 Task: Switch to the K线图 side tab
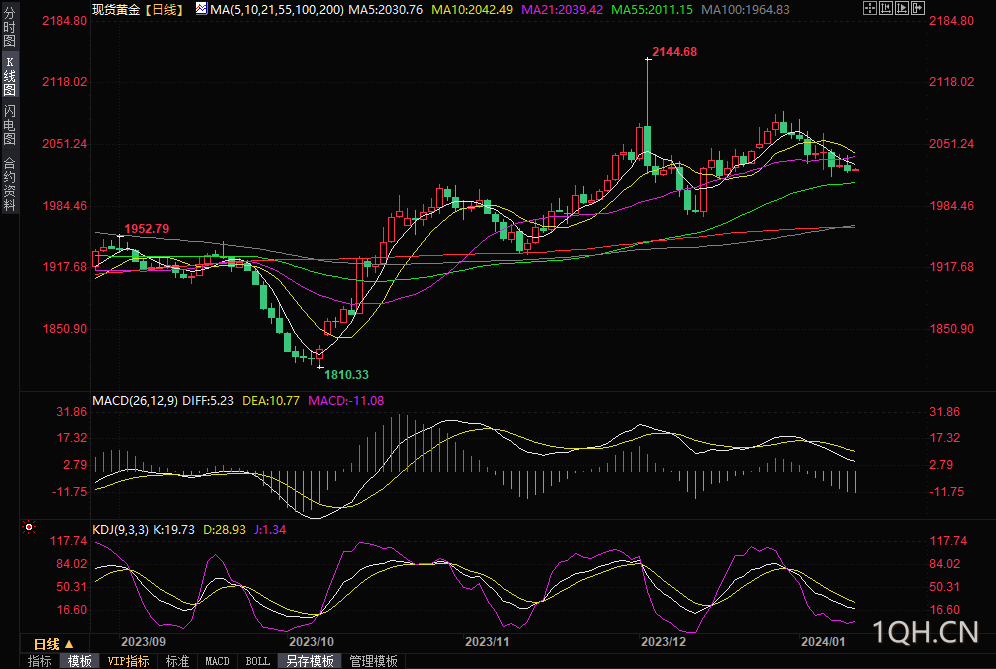click(x=9, y=75)
